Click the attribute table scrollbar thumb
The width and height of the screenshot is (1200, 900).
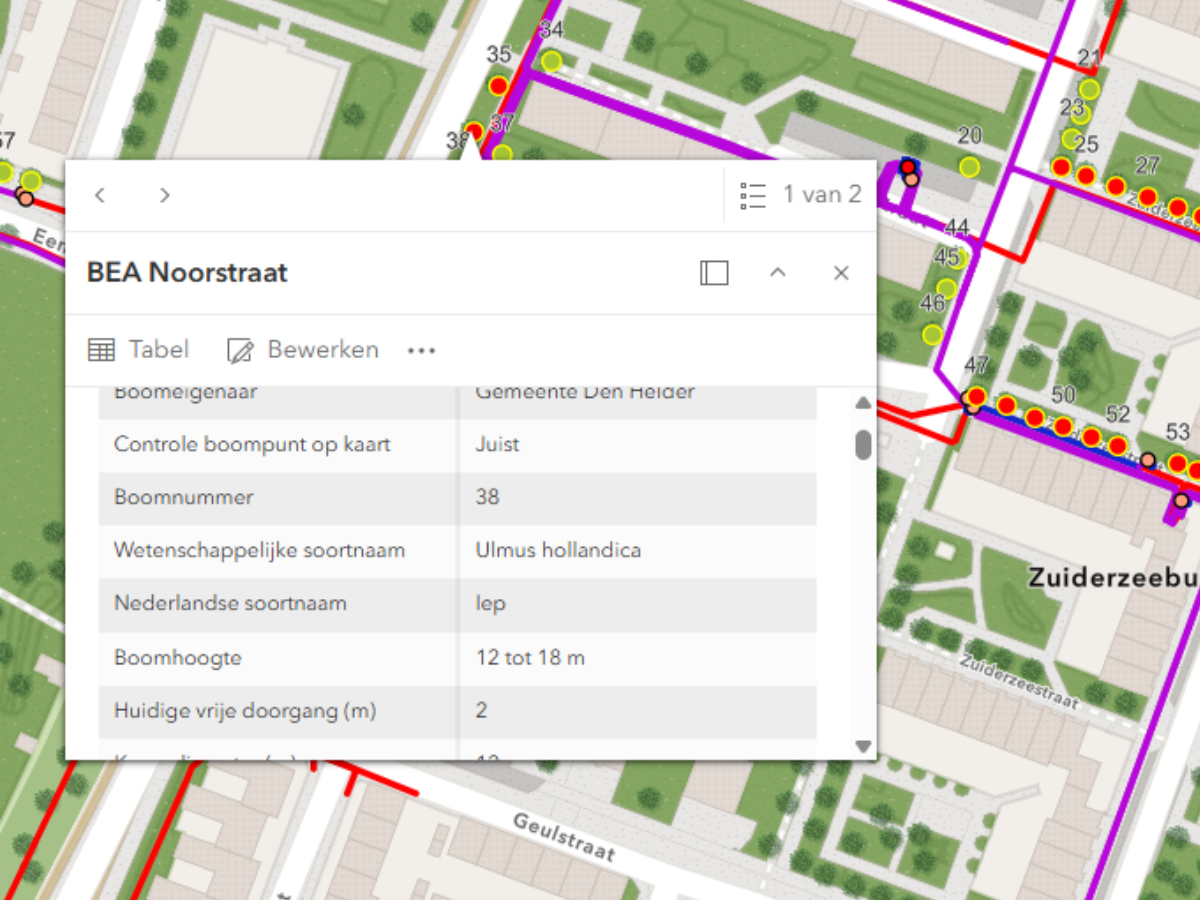click(863, 444)
